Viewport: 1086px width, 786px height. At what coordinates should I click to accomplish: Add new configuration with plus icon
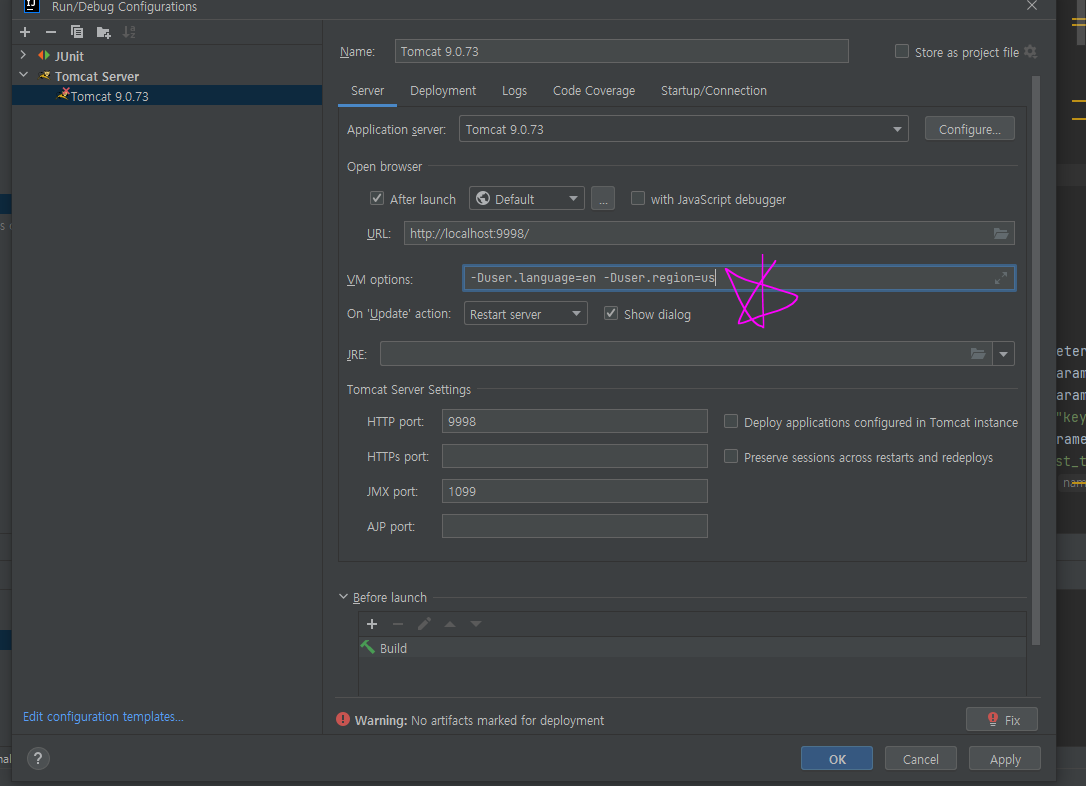click(x=25, y=32)
